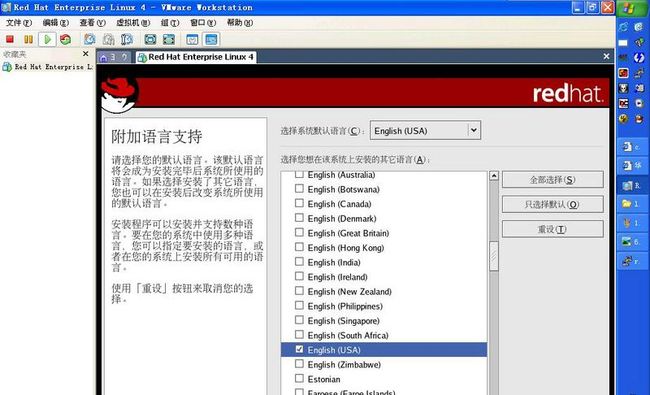Click the Windows Start flag button
Viewport: 650px width, 395px height.
(629, 8)
